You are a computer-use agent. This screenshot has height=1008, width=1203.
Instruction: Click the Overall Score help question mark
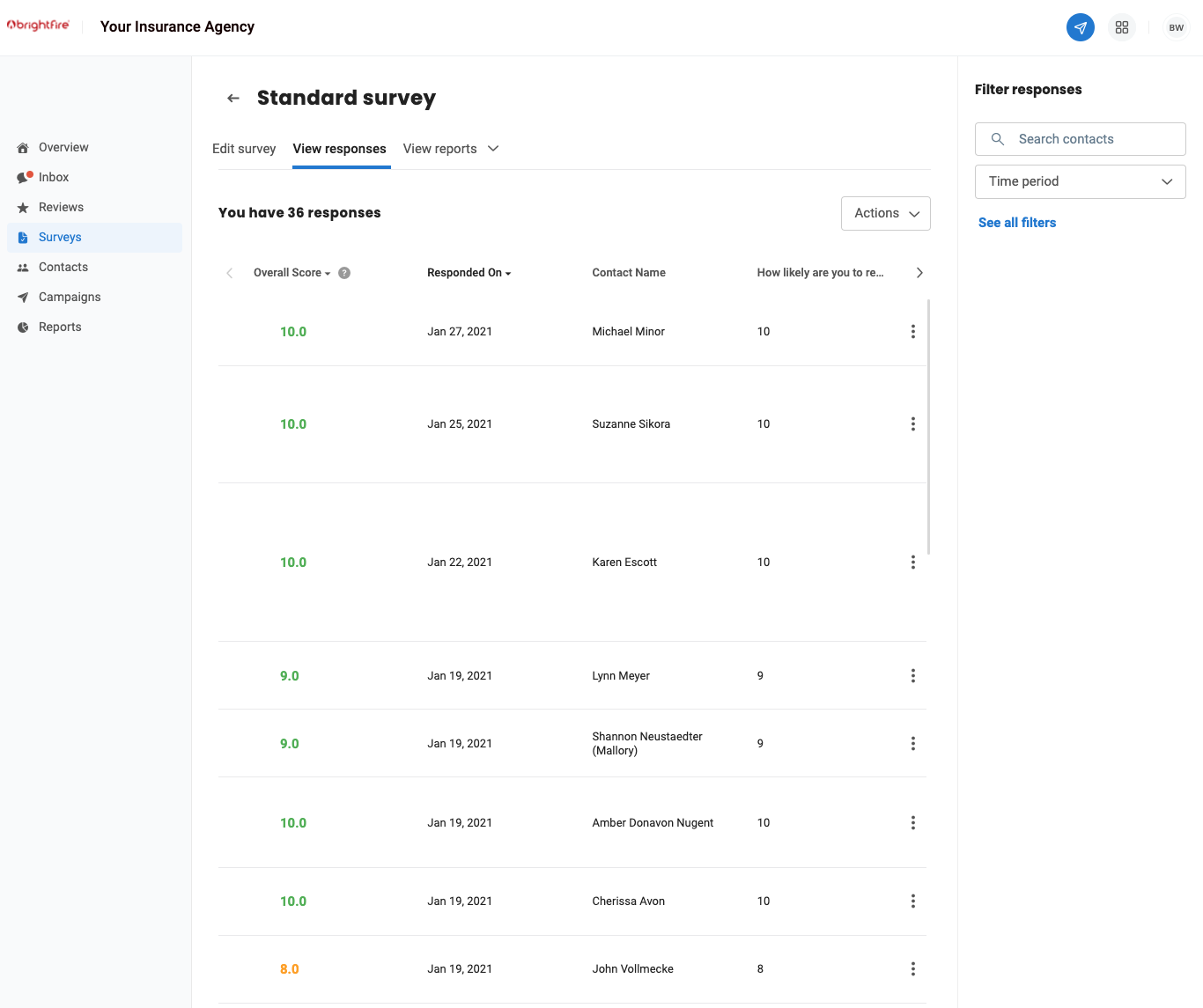click(344, 273)
